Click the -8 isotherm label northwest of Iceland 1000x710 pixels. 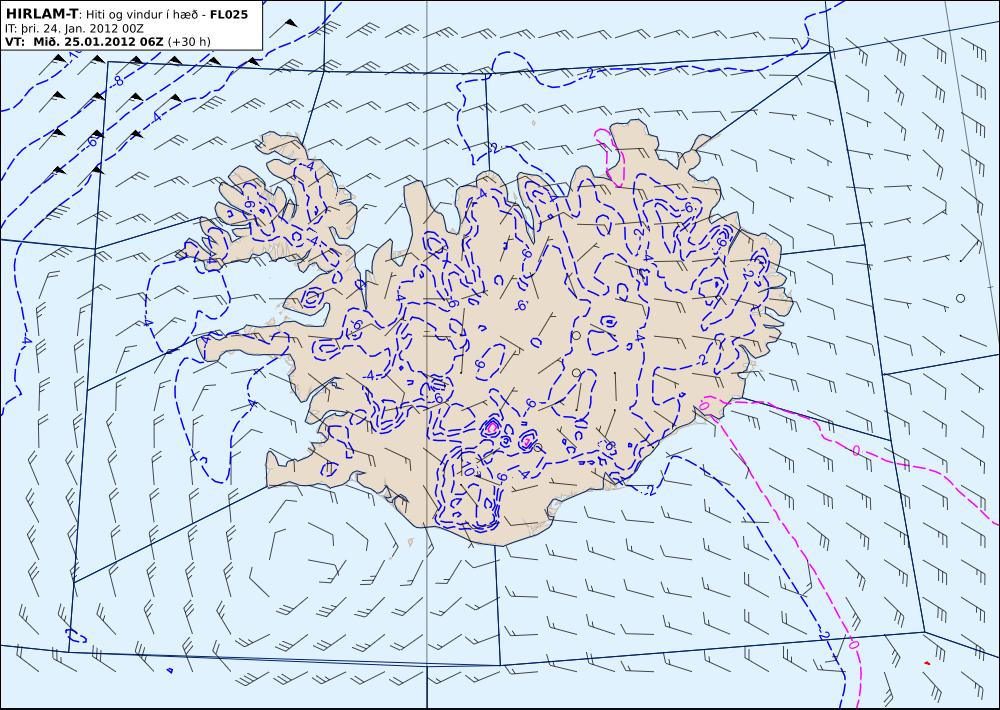tap(118, 81)
